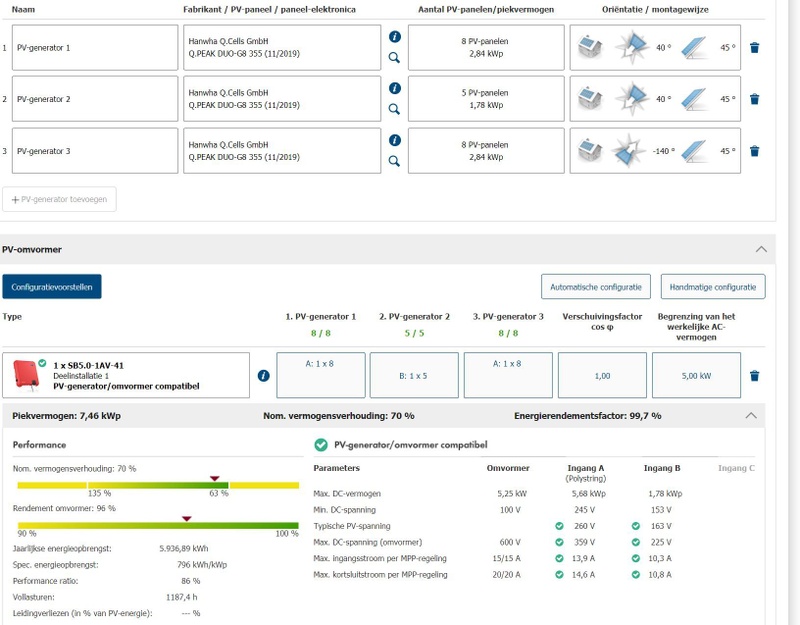The width and height of the screenshot is (800, 625).
Task: Click the Rendement omvormer indicator bar
Action: [x=158, y=525]
